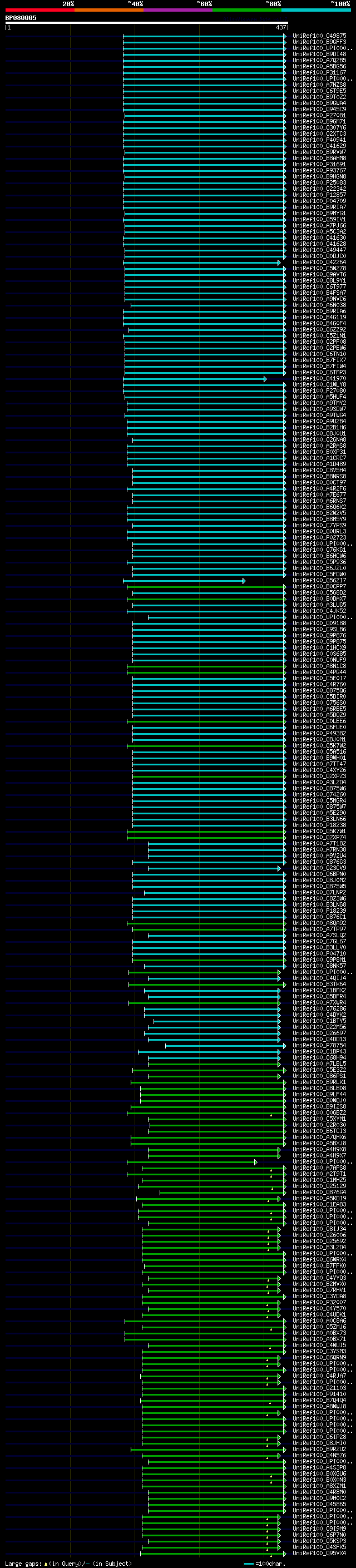
Task: Open hit UniRef100_O21103
Action: tap(319, 1388)
